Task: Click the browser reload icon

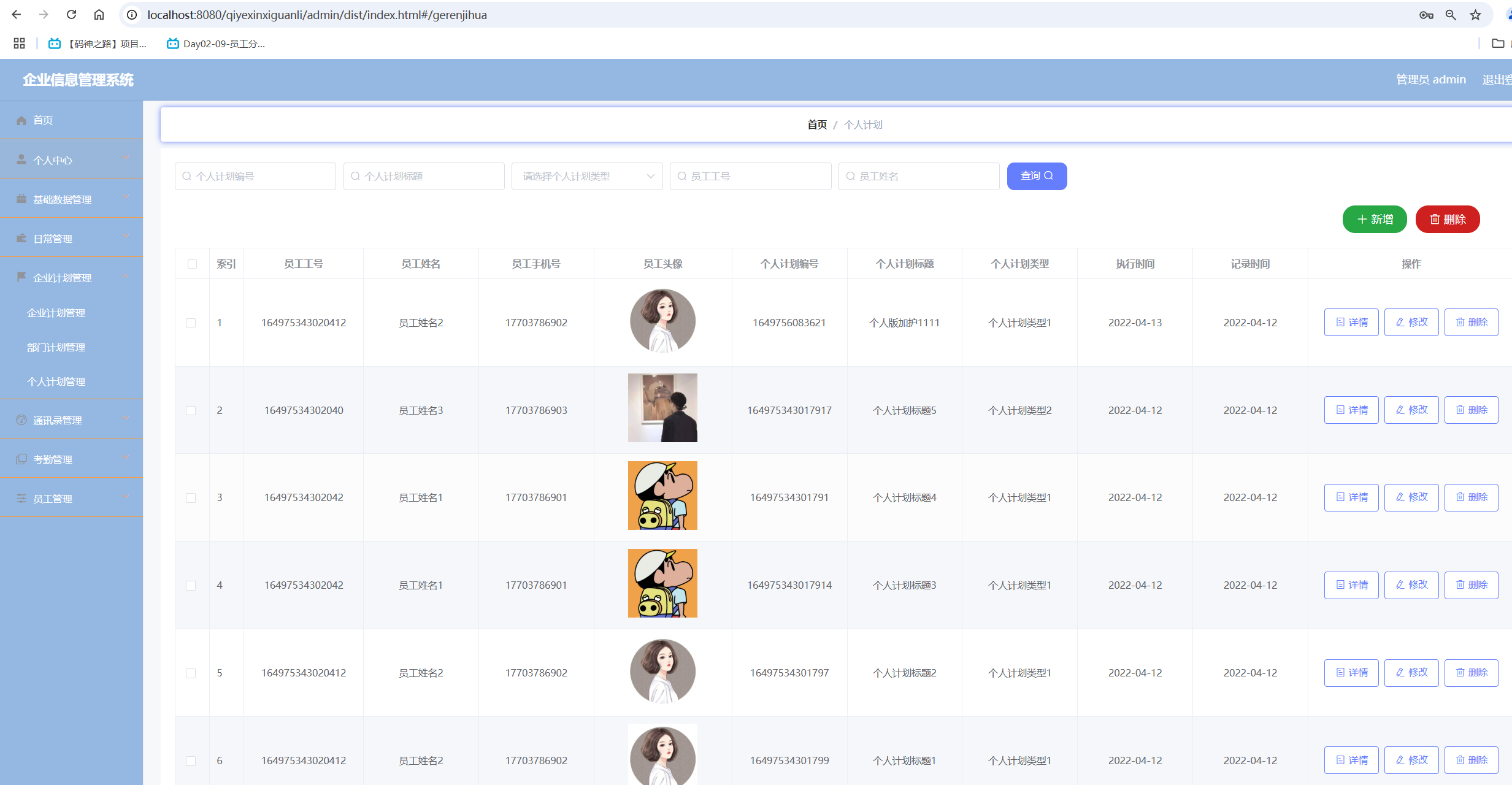Action: 72,15
